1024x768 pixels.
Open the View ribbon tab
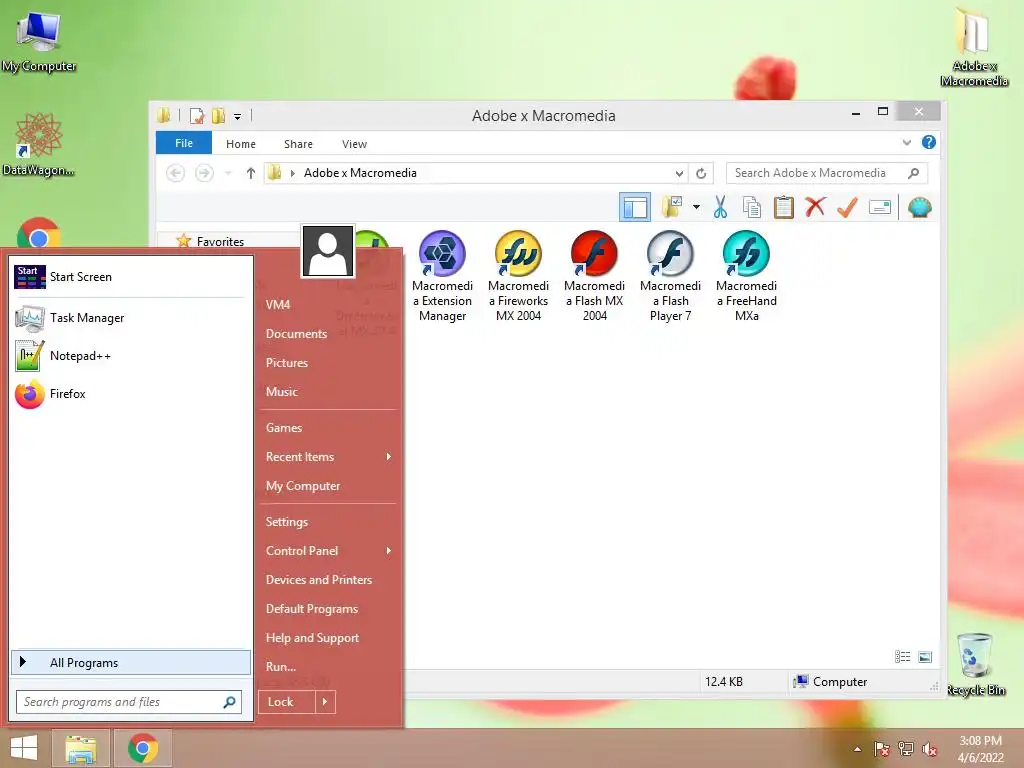pyautogui.click(x=355, y=144)
